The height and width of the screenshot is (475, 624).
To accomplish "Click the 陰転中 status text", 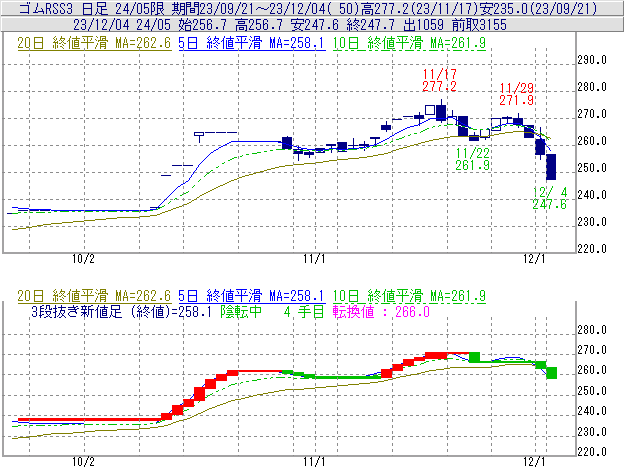I will tap(241, 312).
